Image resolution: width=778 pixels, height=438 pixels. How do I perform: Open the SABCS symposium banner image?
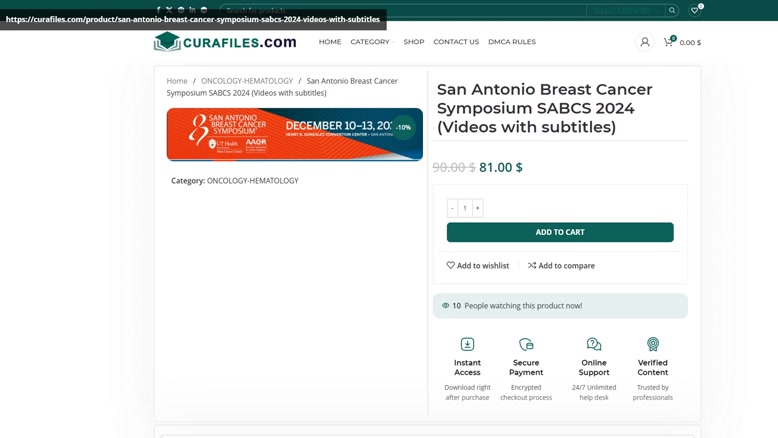tap(295, 134)
